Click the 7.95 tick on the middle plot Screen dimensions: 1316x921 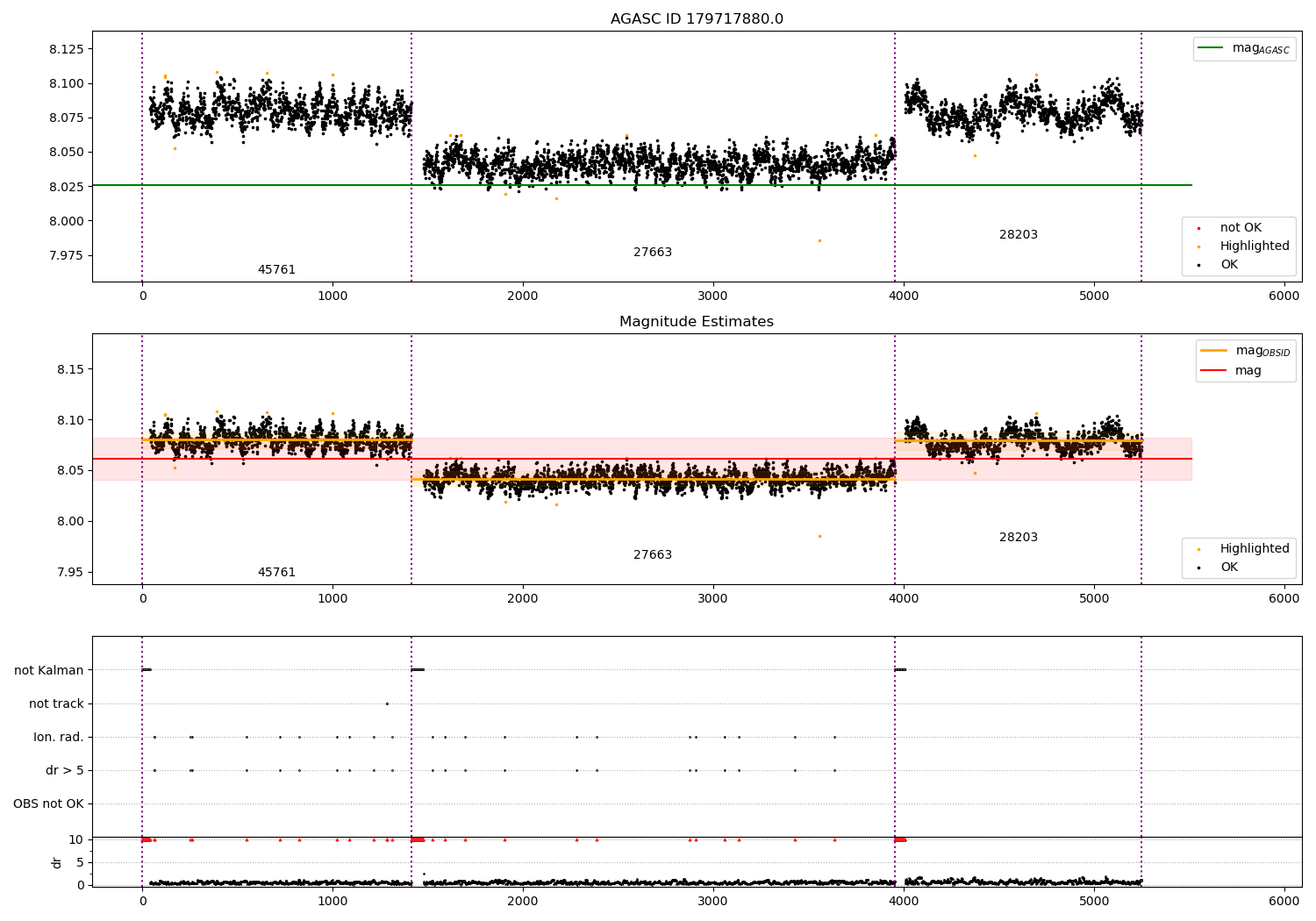tap(70, 572)
